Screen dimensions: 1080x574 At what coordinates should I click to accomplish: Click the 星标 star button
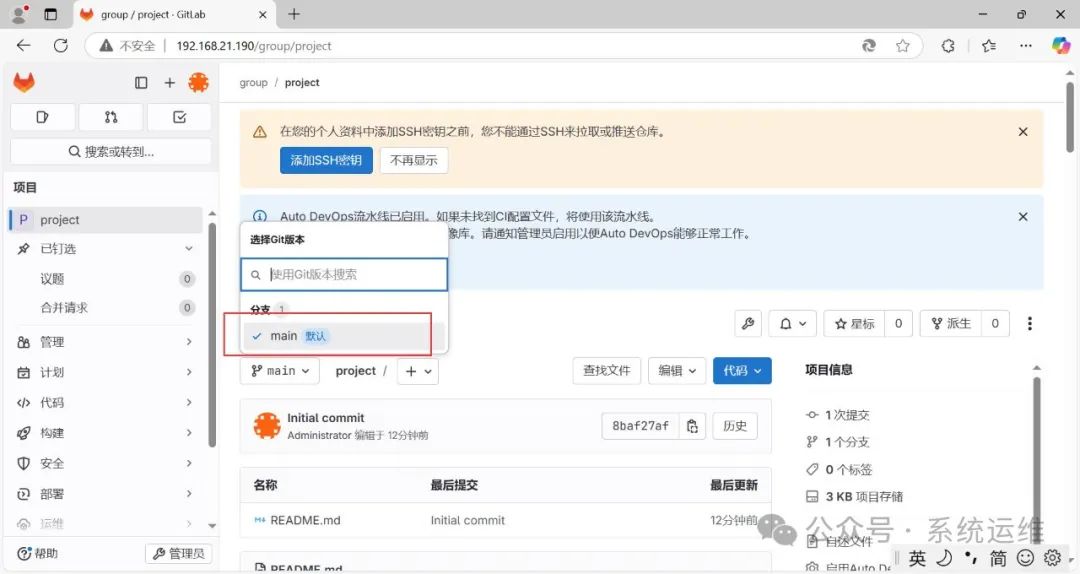(855, 323)
